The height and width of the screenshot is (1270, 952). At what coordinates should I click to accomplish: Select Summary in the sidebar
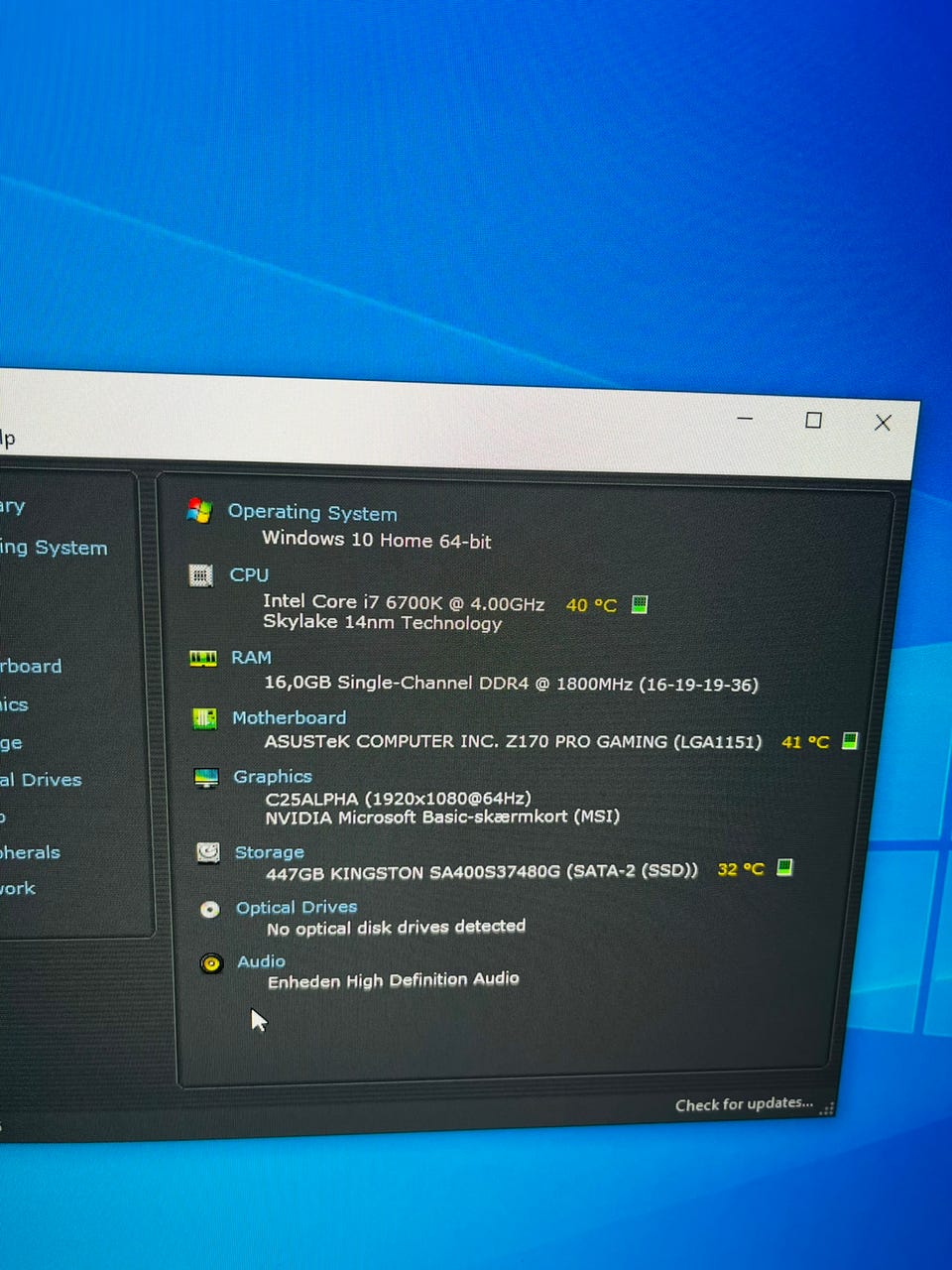[x=13, y=507]
